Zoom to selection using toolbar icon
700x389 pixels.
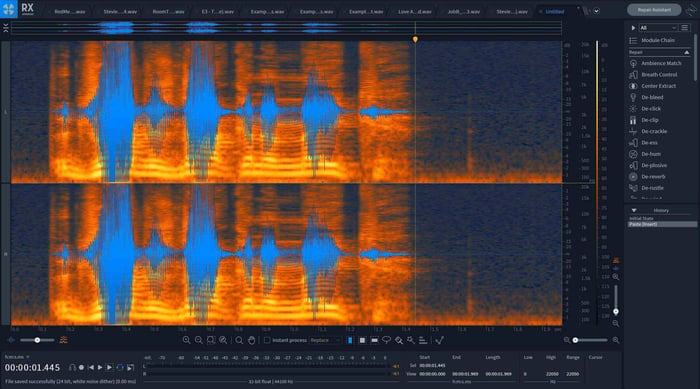click(211, 340)
